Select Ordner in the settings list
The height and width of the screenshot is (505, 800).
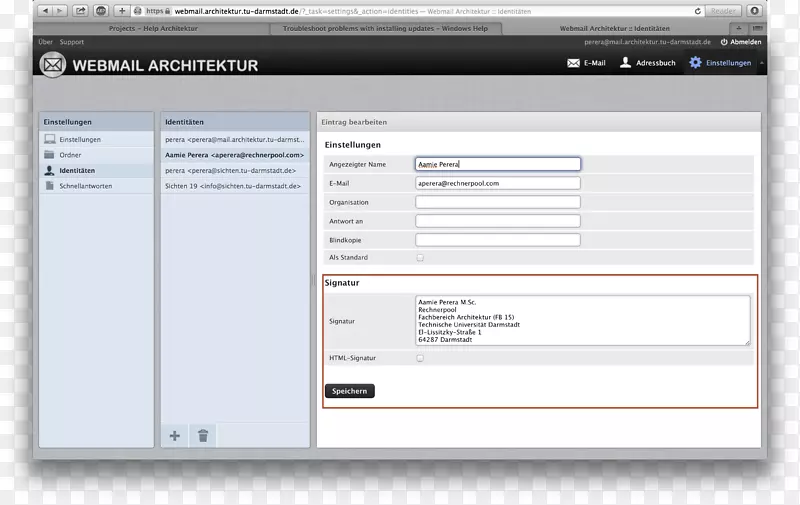coord(70,155)
